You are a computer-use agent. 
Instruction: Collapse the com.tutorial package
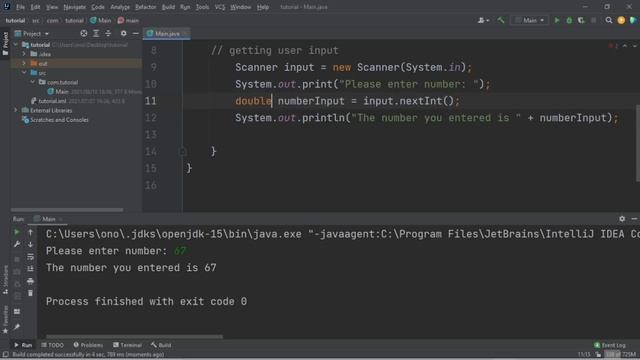click(33, 82)
